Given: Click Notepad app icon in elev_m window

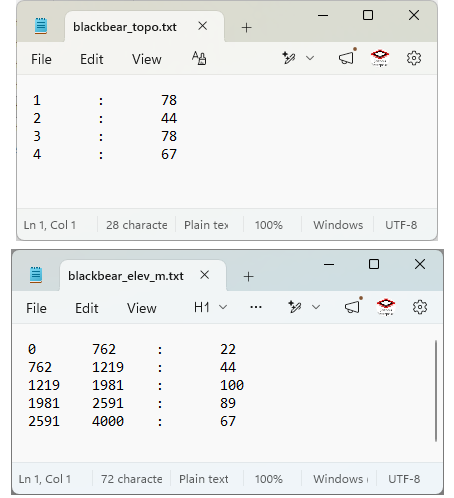Looking at the screenshot, I should point(36,275).
